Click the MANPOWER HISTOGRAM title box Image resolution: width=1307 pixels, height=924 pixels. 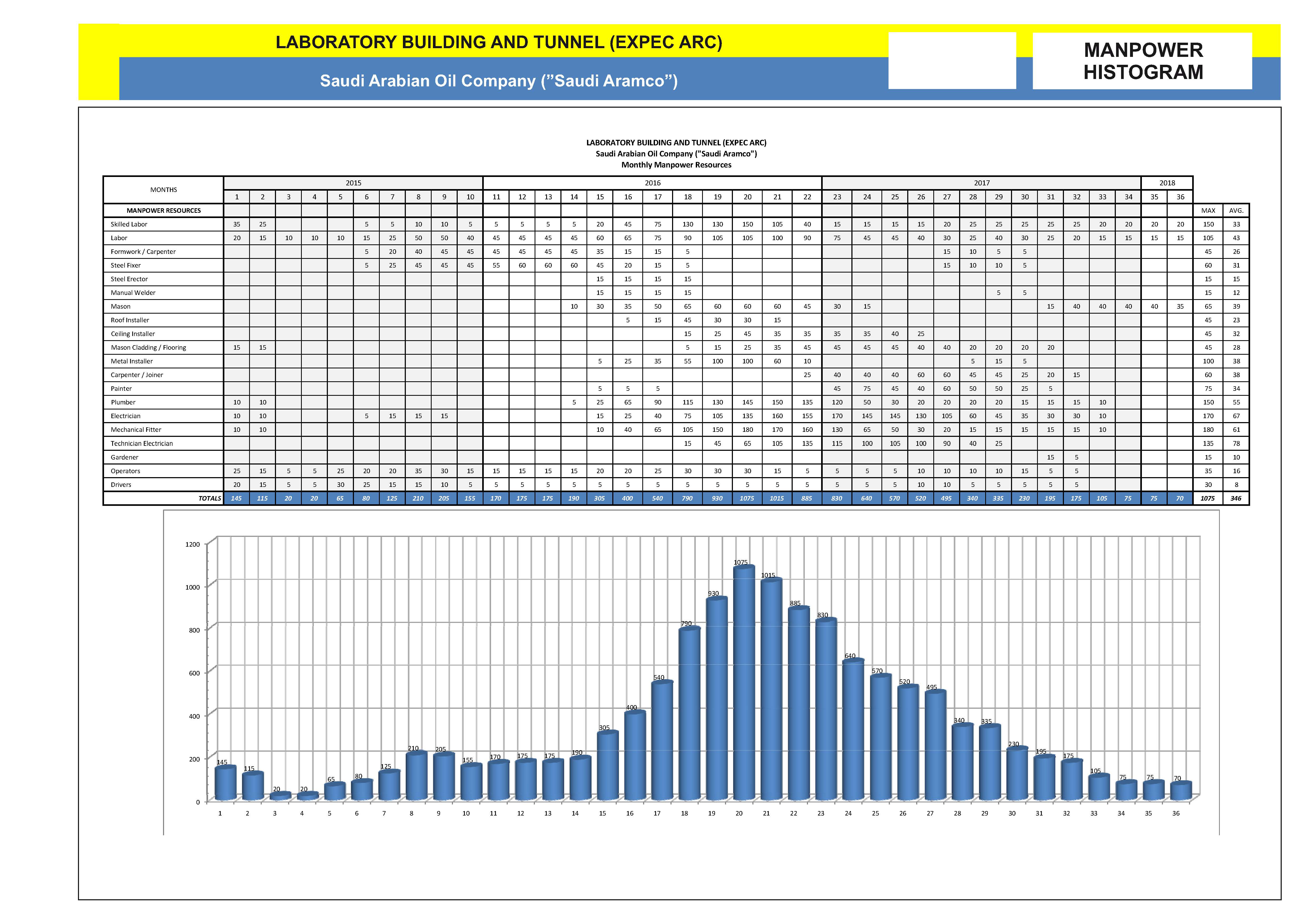coord(1142,61)
